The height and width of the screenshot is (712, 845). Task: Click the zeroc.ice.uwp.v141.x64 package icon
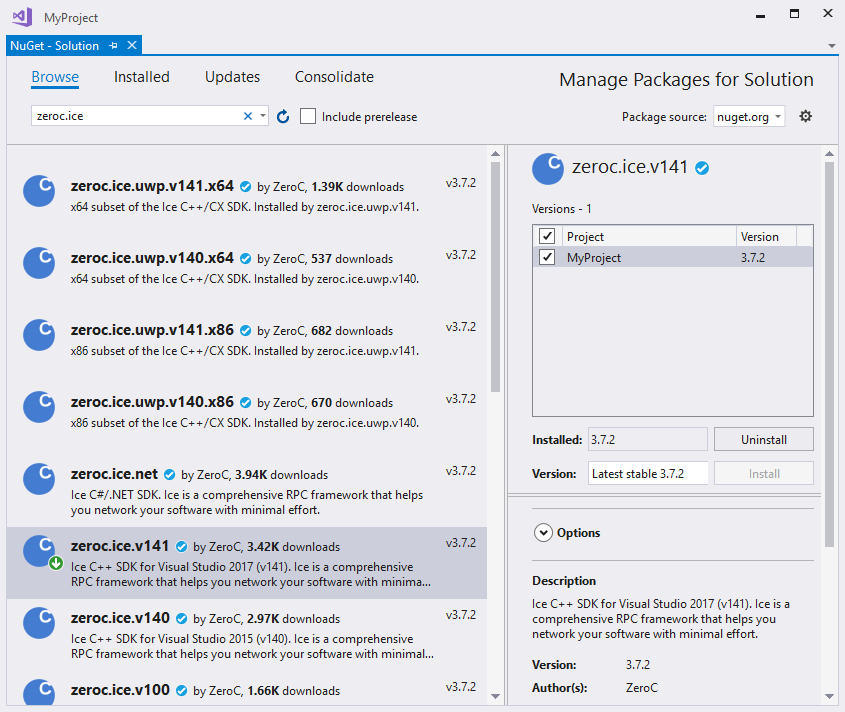39,191
